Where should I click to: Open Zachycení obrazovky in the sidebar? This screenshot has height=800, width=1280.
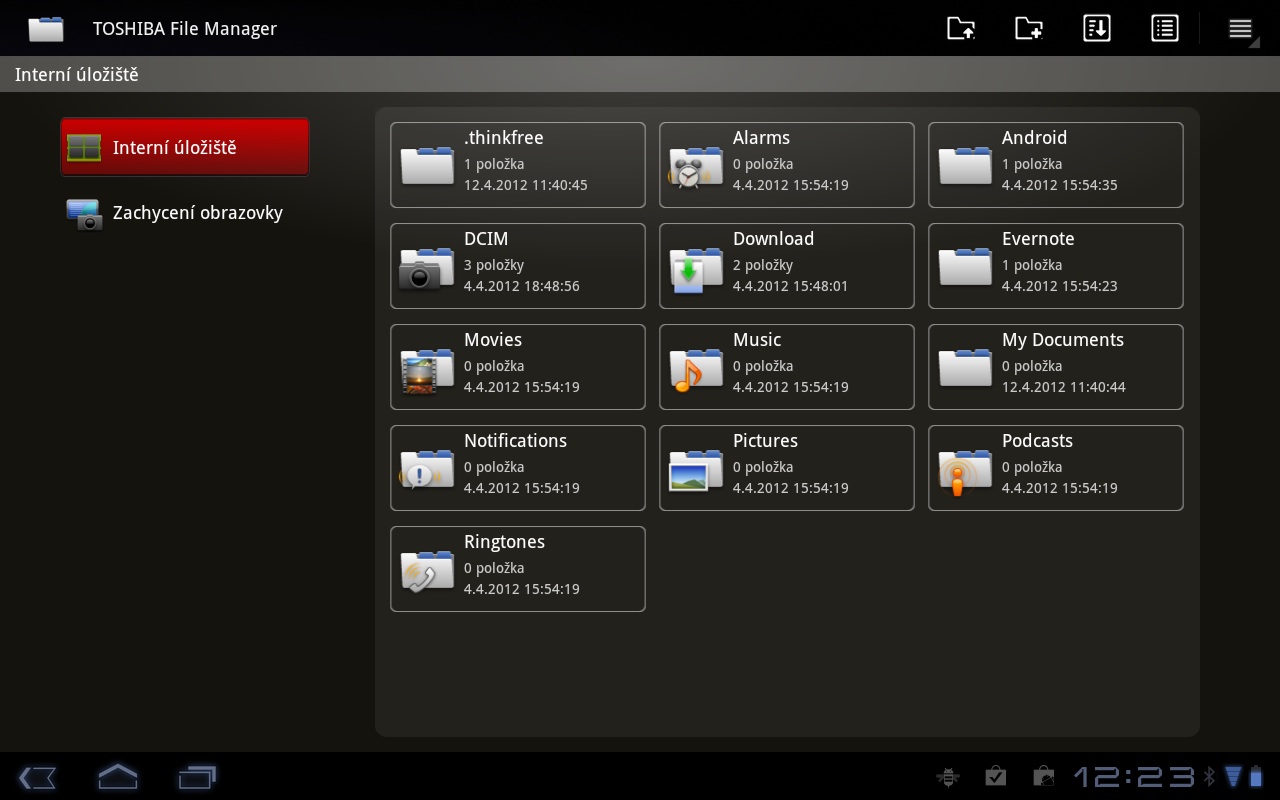(185, 213)
